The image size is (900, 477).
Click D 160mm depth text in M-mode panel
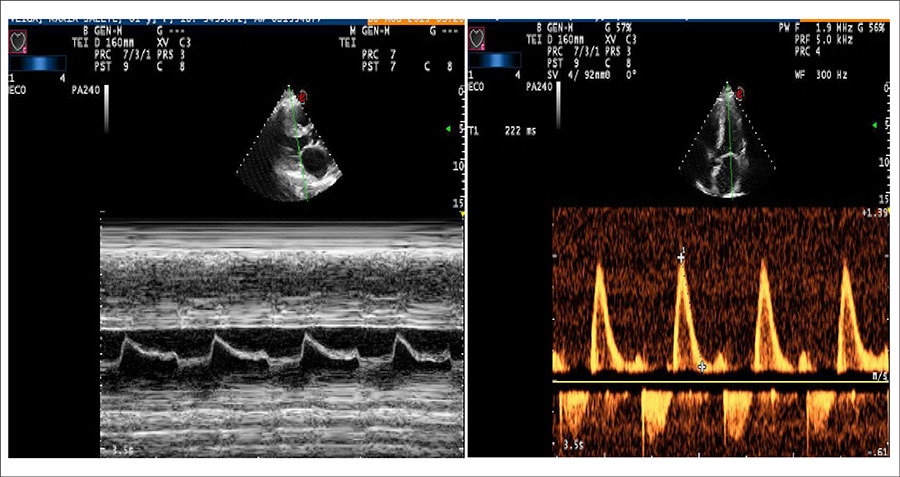pos(116,42)
